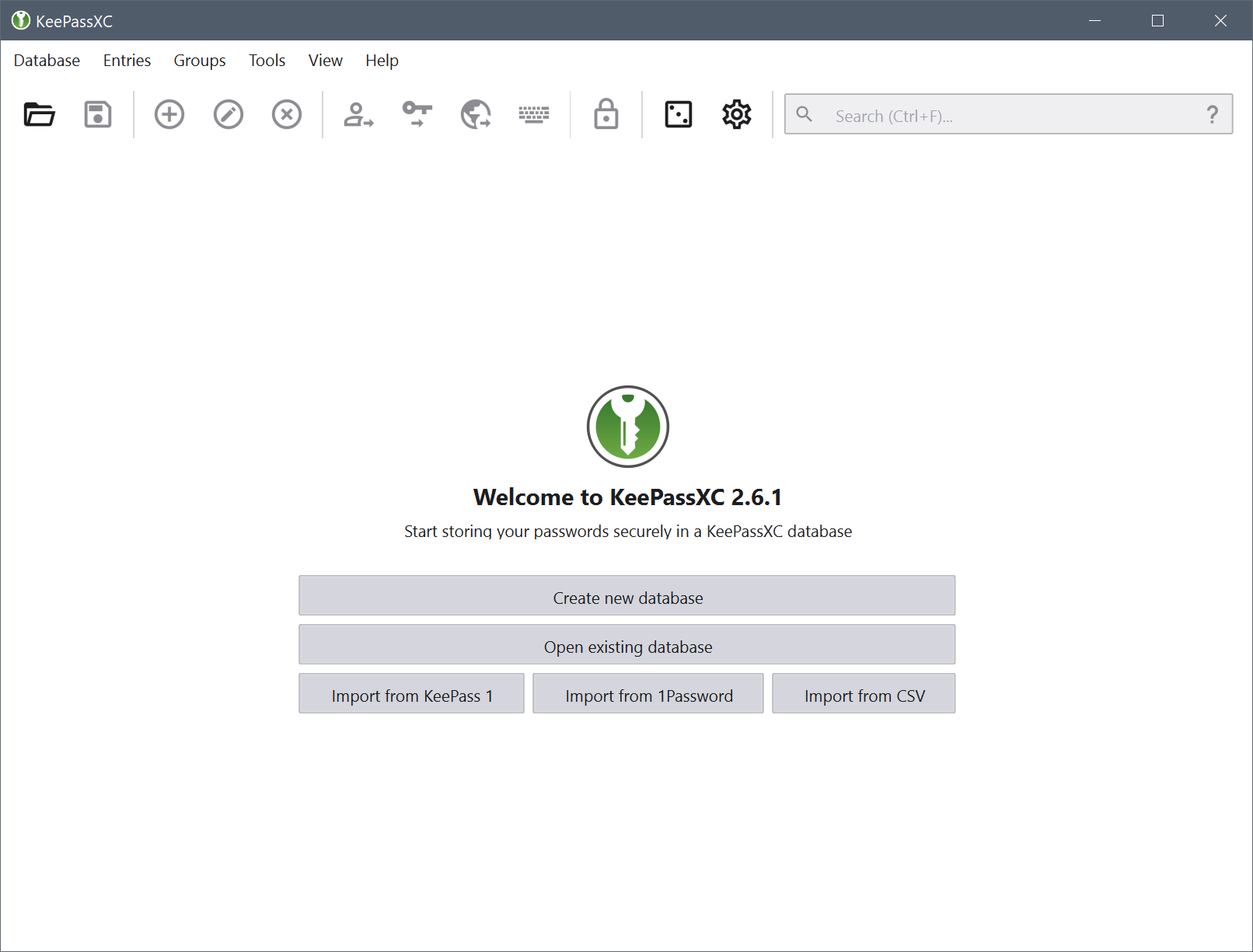Click Import from CSV button
Viewport: 1253px width, 952px height.
click(x=864, y=694)
